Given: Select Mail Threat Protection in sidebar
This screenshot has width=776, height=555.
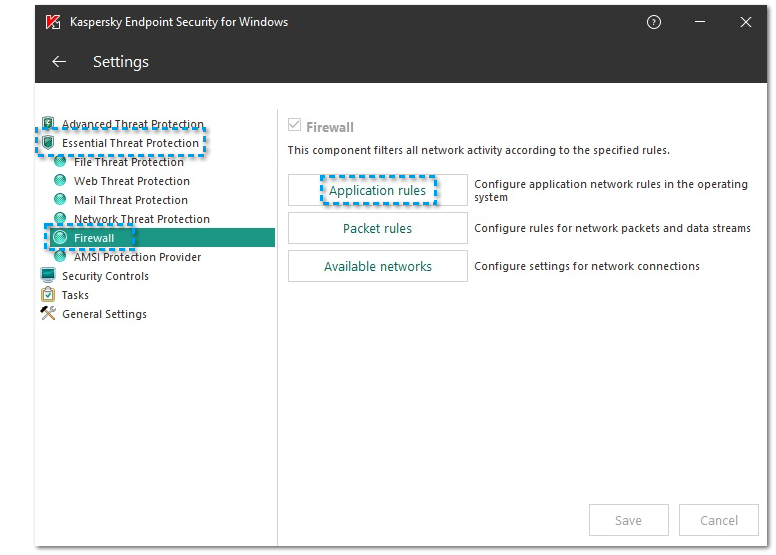Looking at the screenshot, I should (131, 200).
